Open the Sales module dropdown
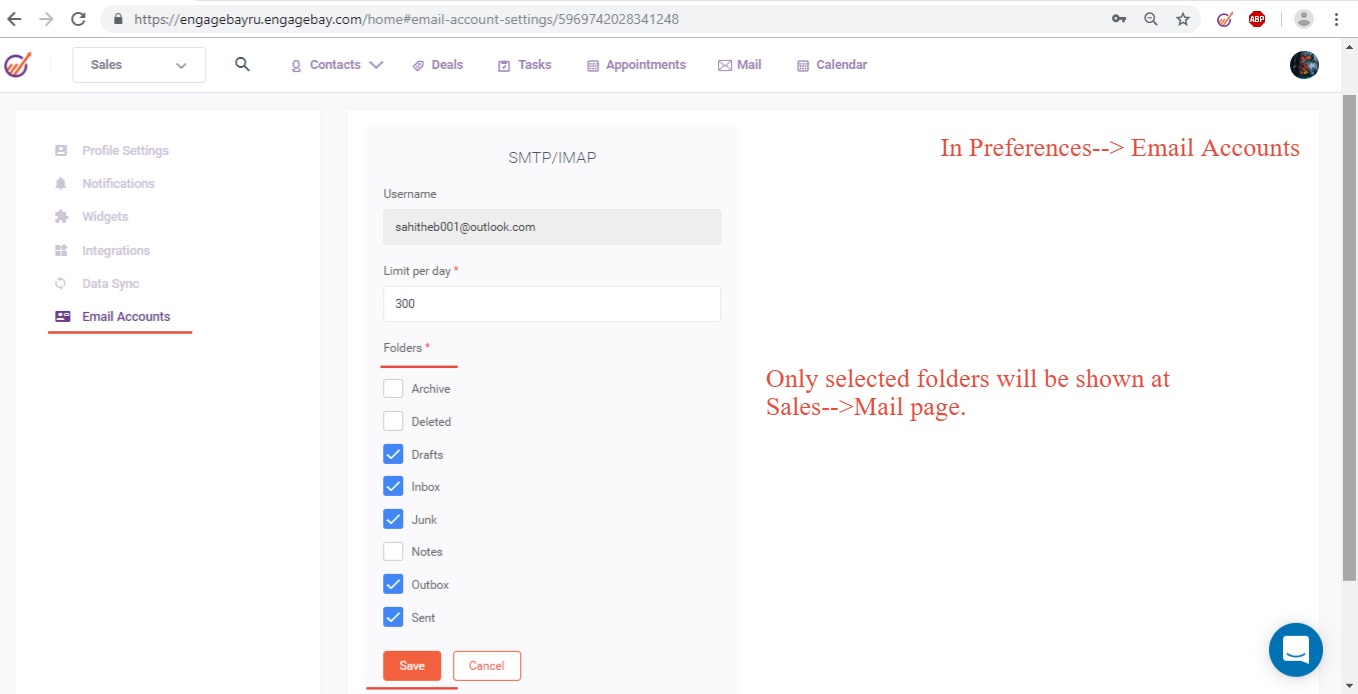Image resolution: width=1358 pixels, height=694 pixels. pyautogui.click(x=139, y=65)
